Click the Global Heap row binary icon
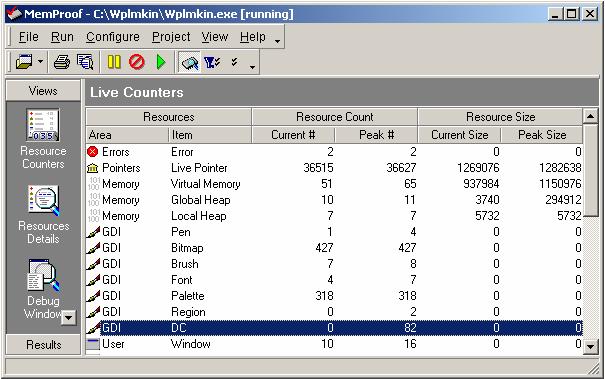Screen dimensions: 605x379 (x=94, y=200)
